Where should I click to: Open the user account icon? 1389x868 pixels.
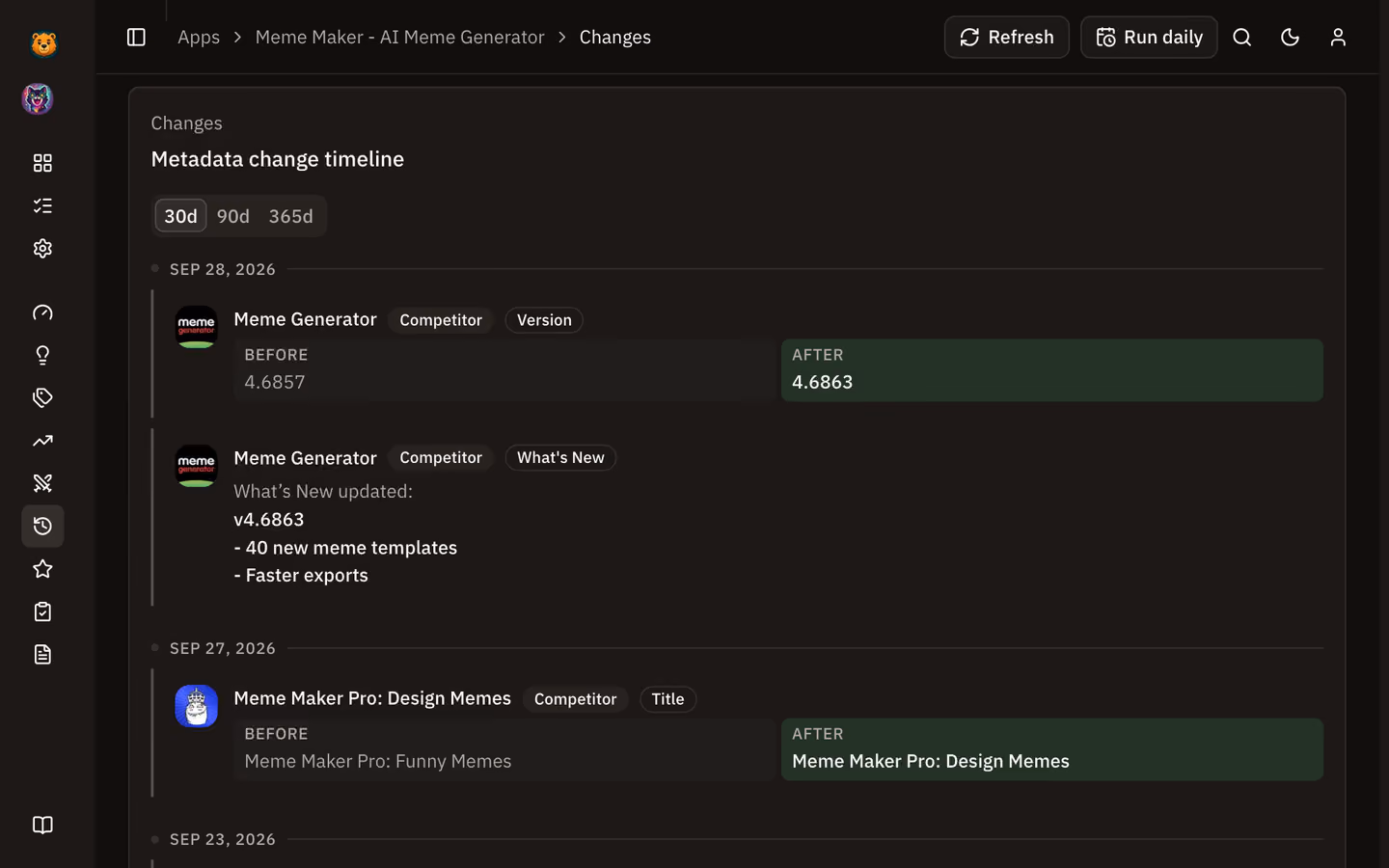point(1338,37)
